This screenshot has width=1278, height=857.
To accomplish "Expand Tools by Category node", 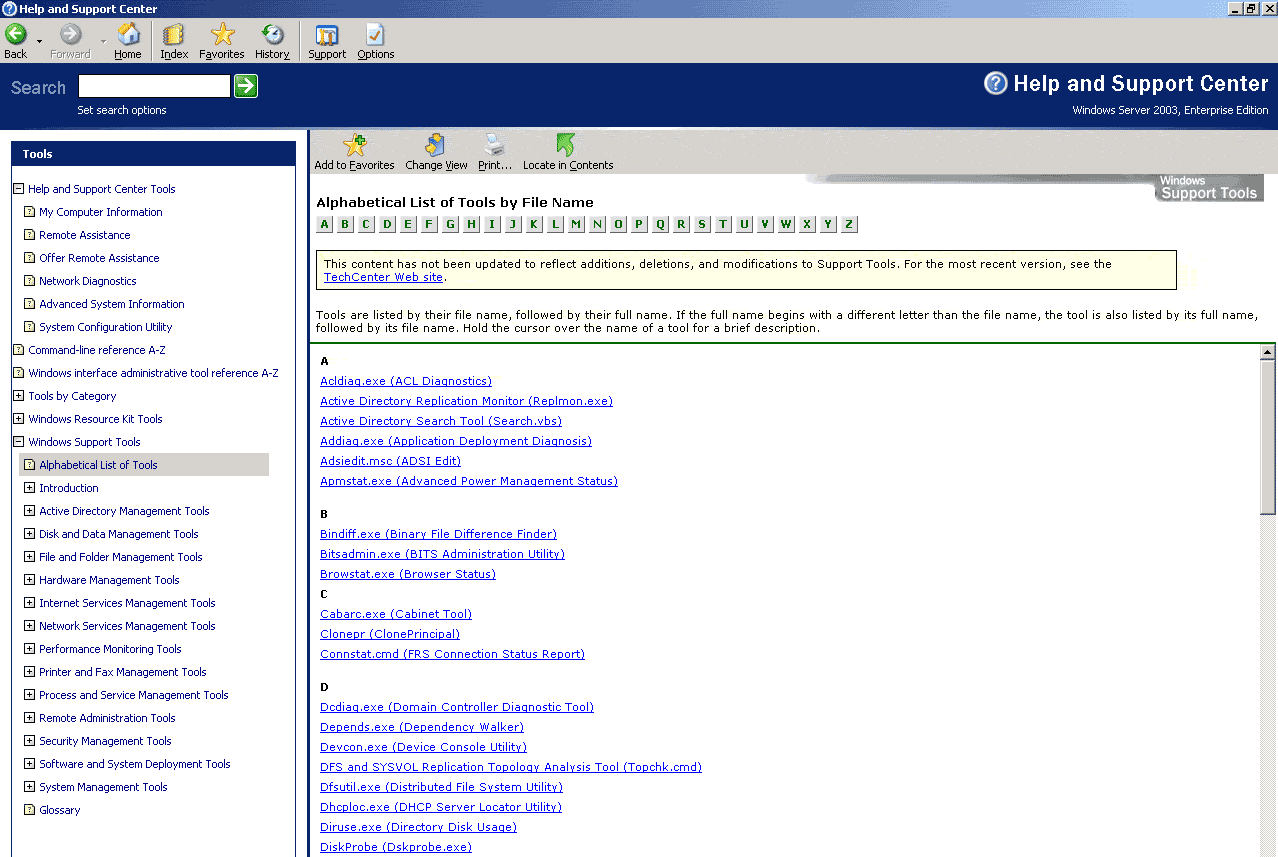I will coord(18,396).
